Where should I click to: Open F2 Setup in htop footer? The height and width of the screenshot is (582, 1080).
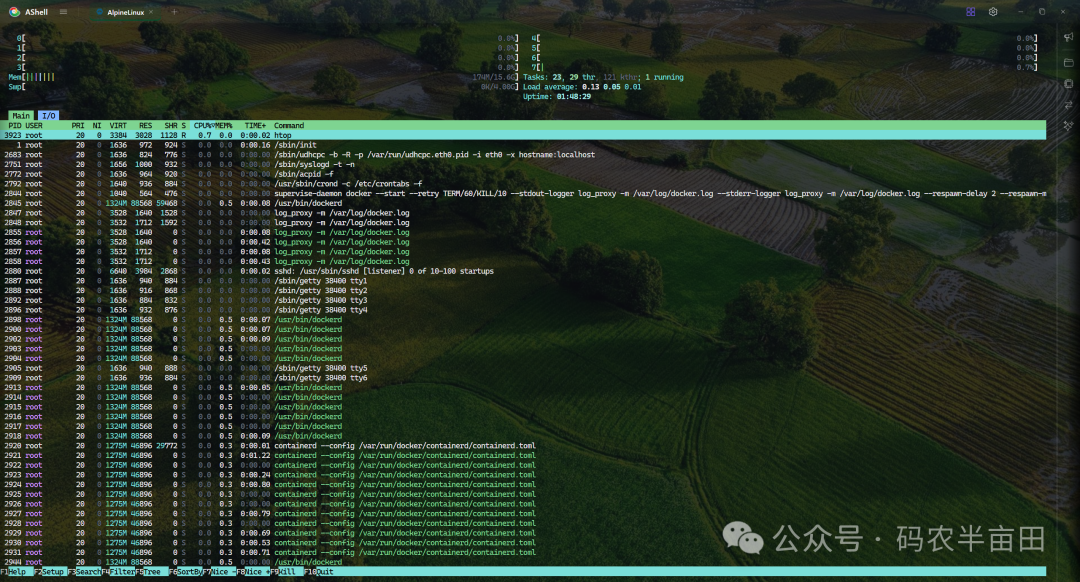point(50,572)
